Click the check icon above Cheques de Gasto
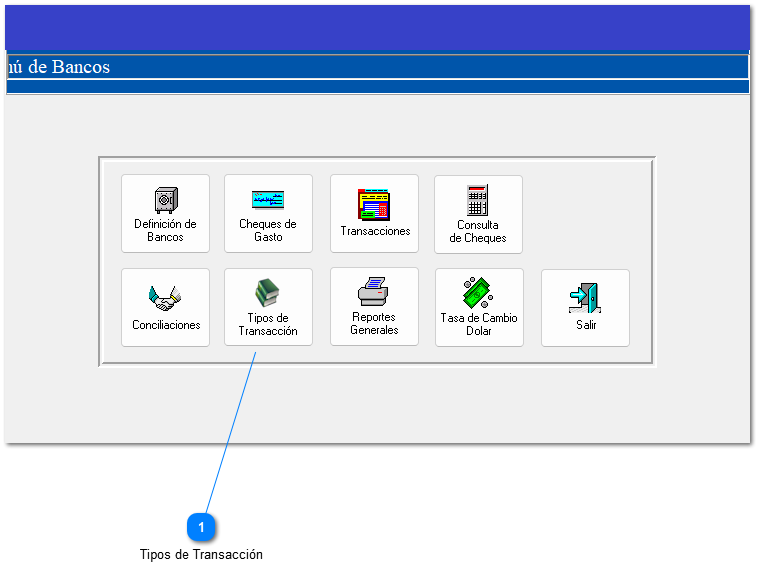Screen dimensions: 759x578 (268, 200)
